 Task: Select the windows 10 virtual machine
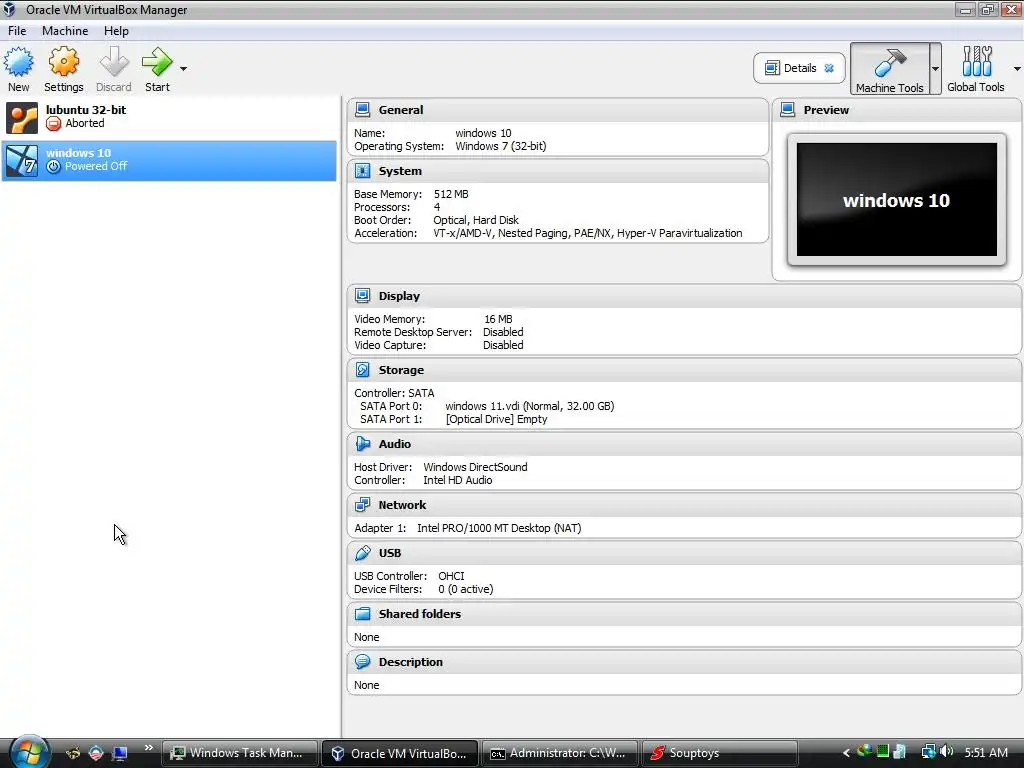click(x=169, y=161)
